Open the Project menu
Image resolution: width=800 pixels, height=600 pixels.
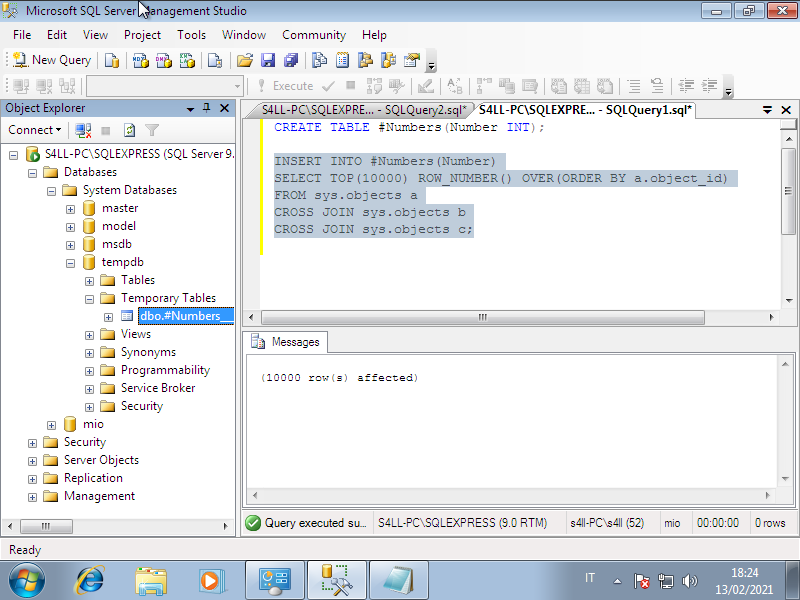coord(142,35)
